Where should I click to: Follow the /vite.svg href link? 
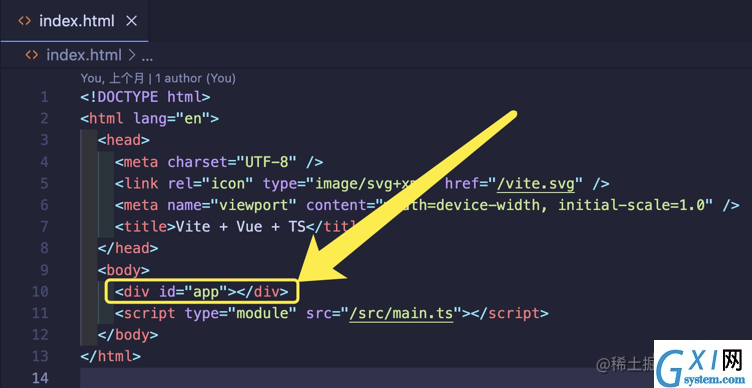coord(536,184)
